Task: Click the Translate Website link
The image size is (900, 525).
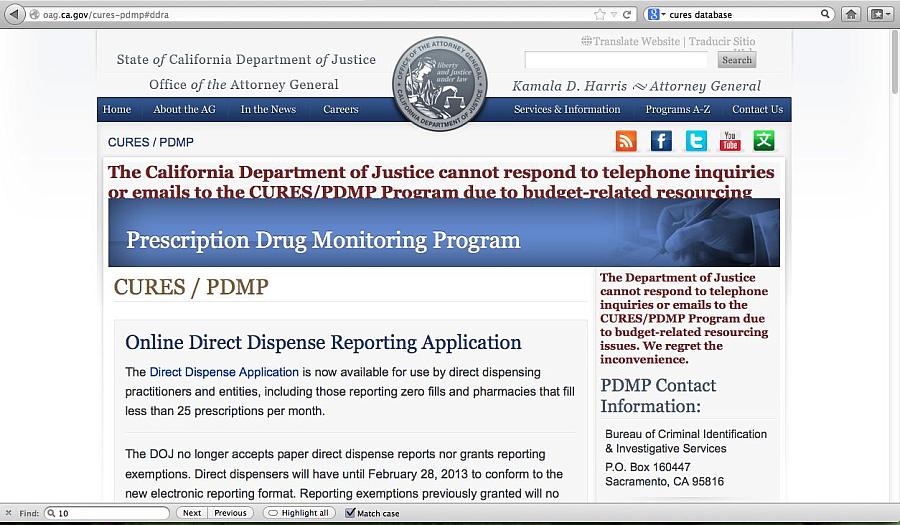Action: [x=636, y=41]
